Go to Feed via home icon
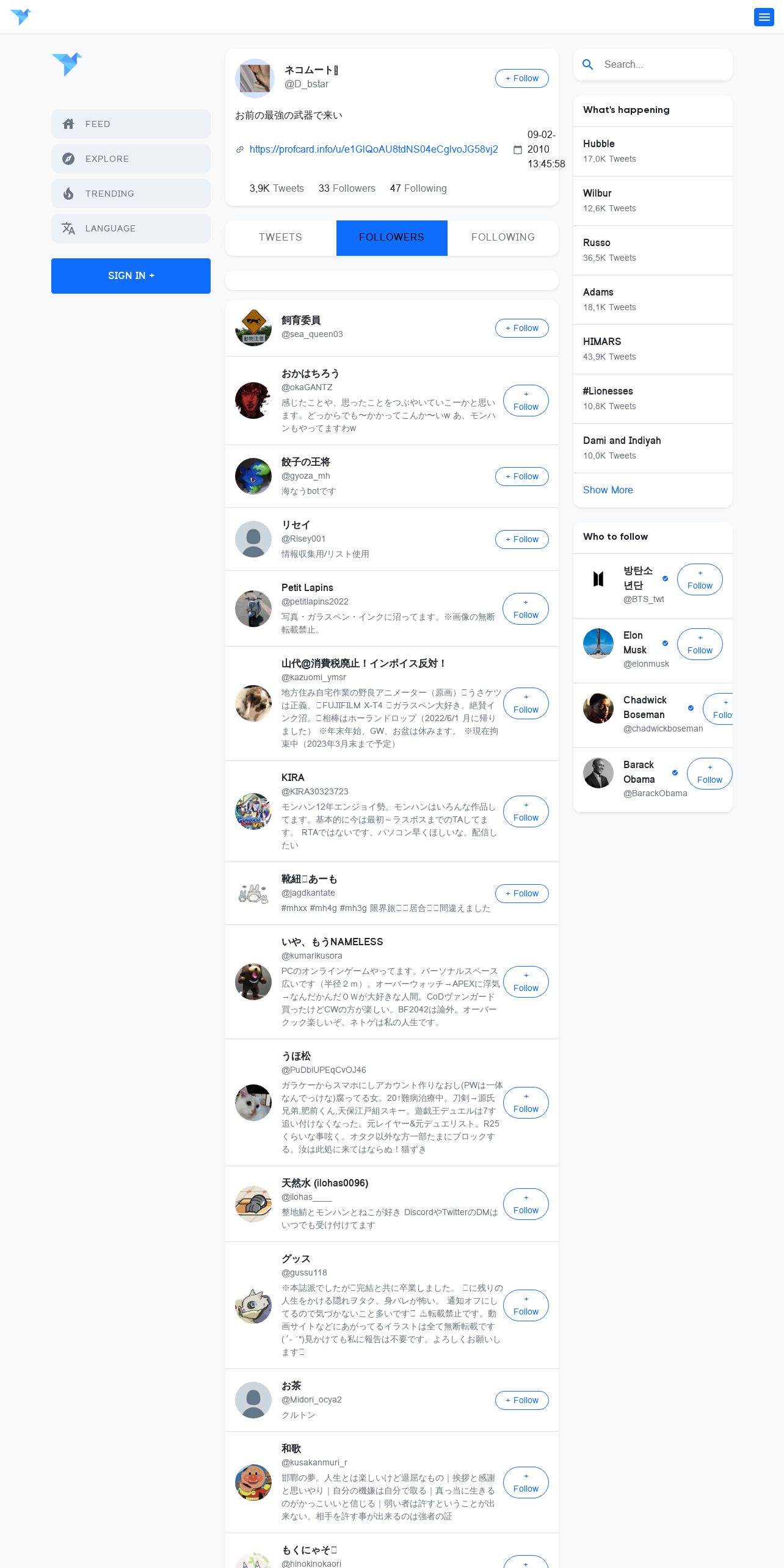Viewport: 784px width, 1568px height. [68, 124]
